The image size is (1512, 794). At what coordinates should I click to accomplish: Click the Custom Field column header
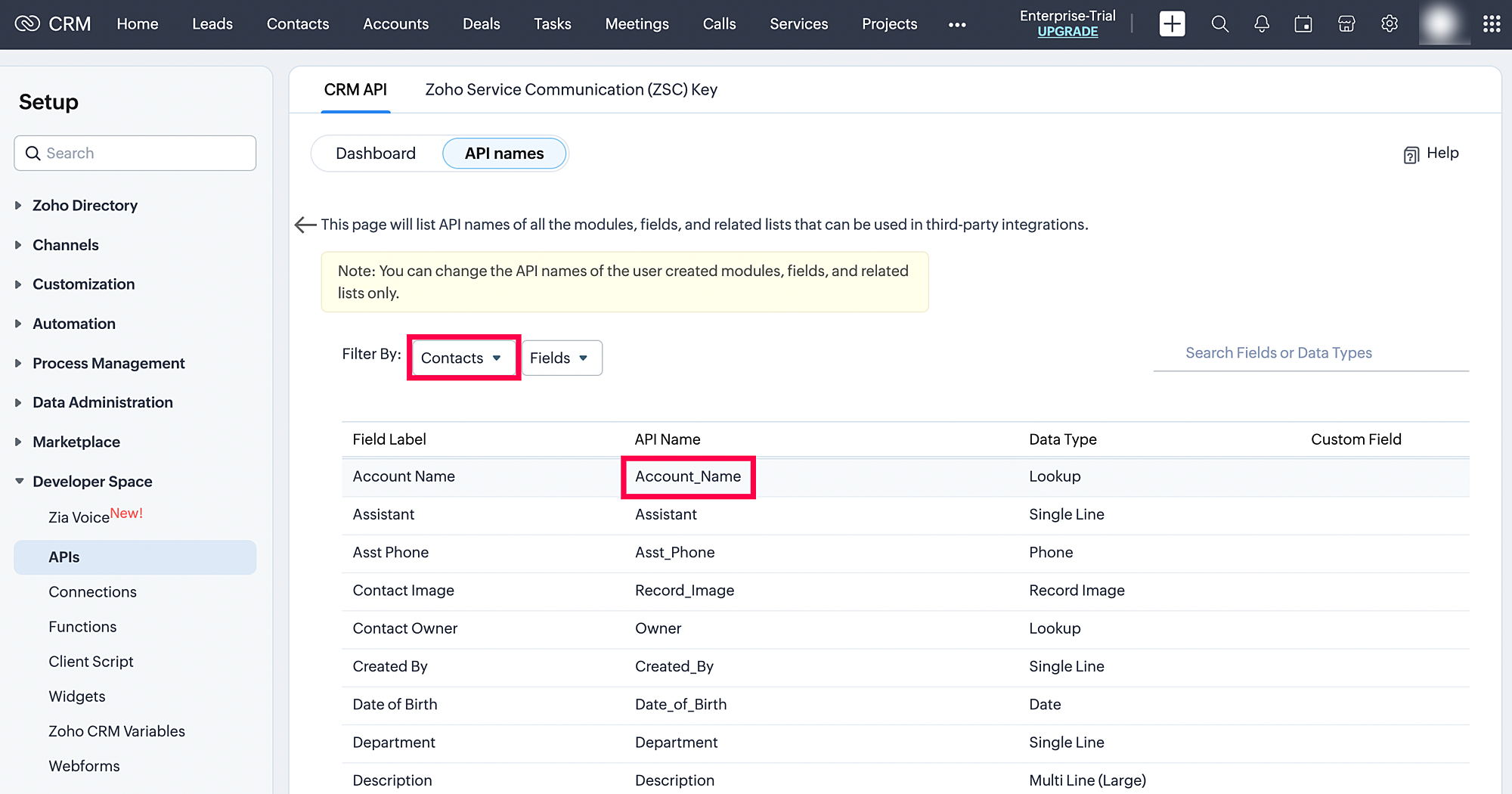[1356, 439]
